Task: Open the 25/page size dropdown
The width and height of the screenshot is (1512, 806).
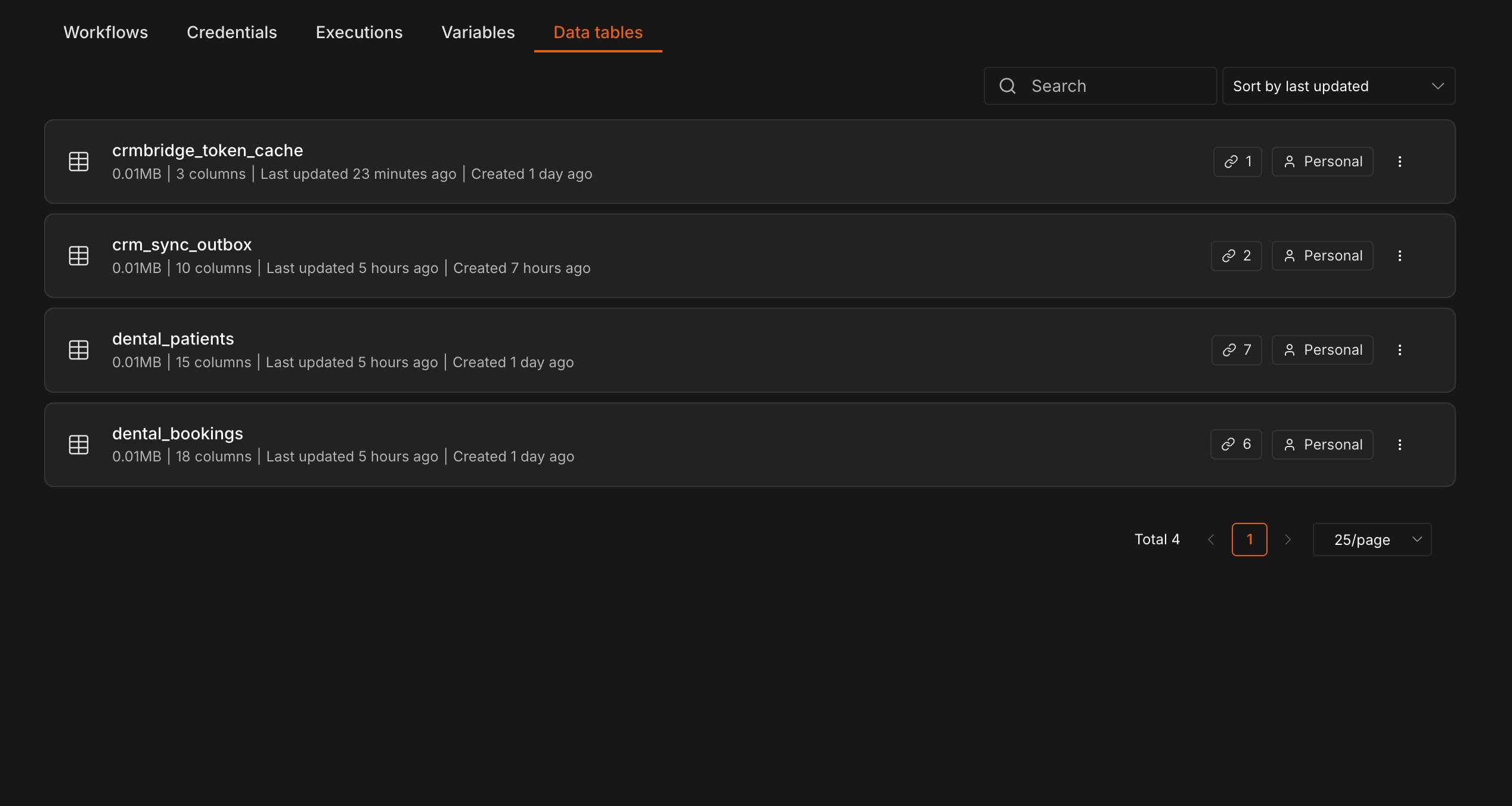Action: pos(1372,540)
